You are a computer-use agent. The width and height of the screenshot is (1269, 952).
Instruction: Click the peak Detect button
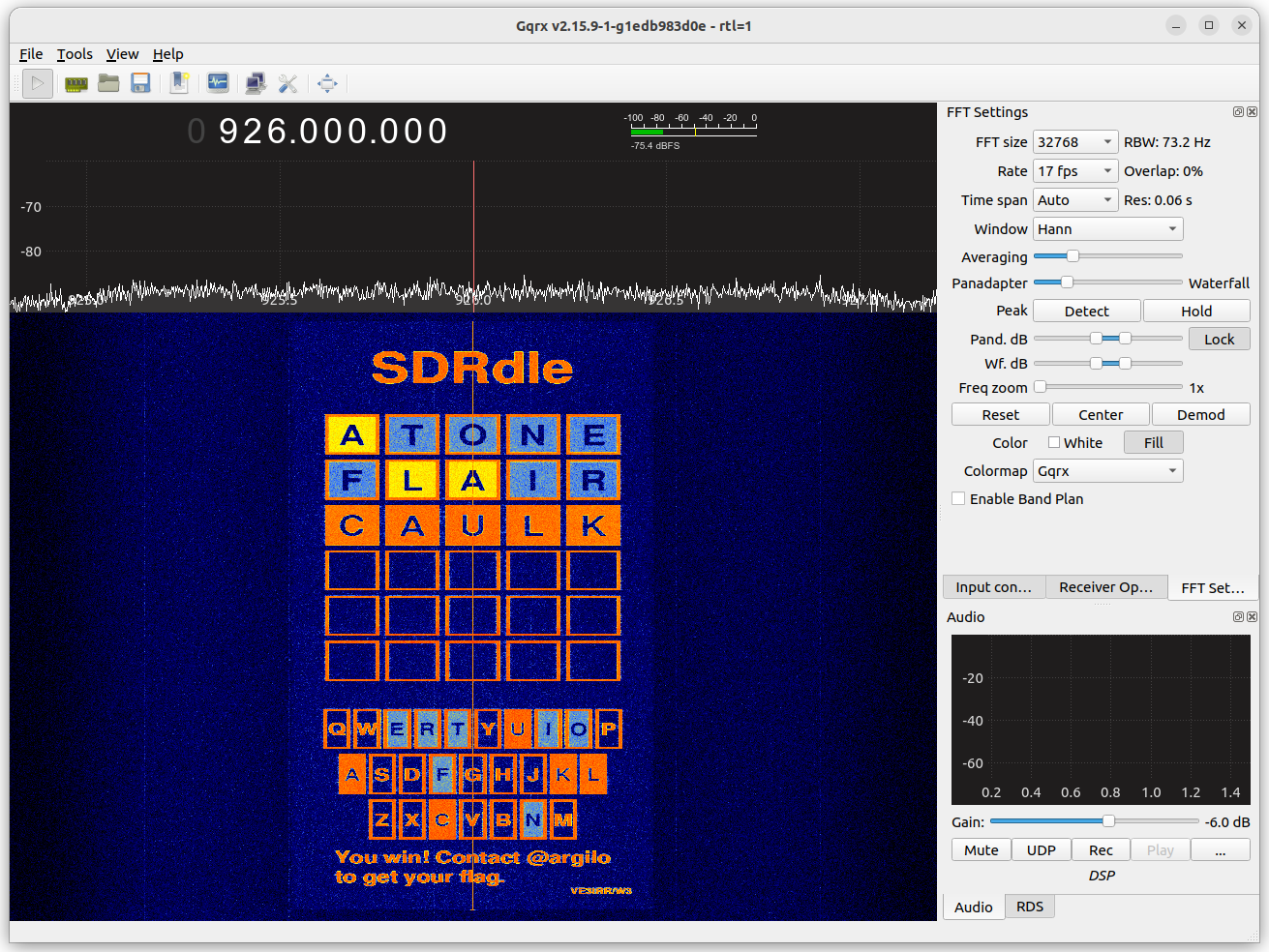click(1086, 310)
